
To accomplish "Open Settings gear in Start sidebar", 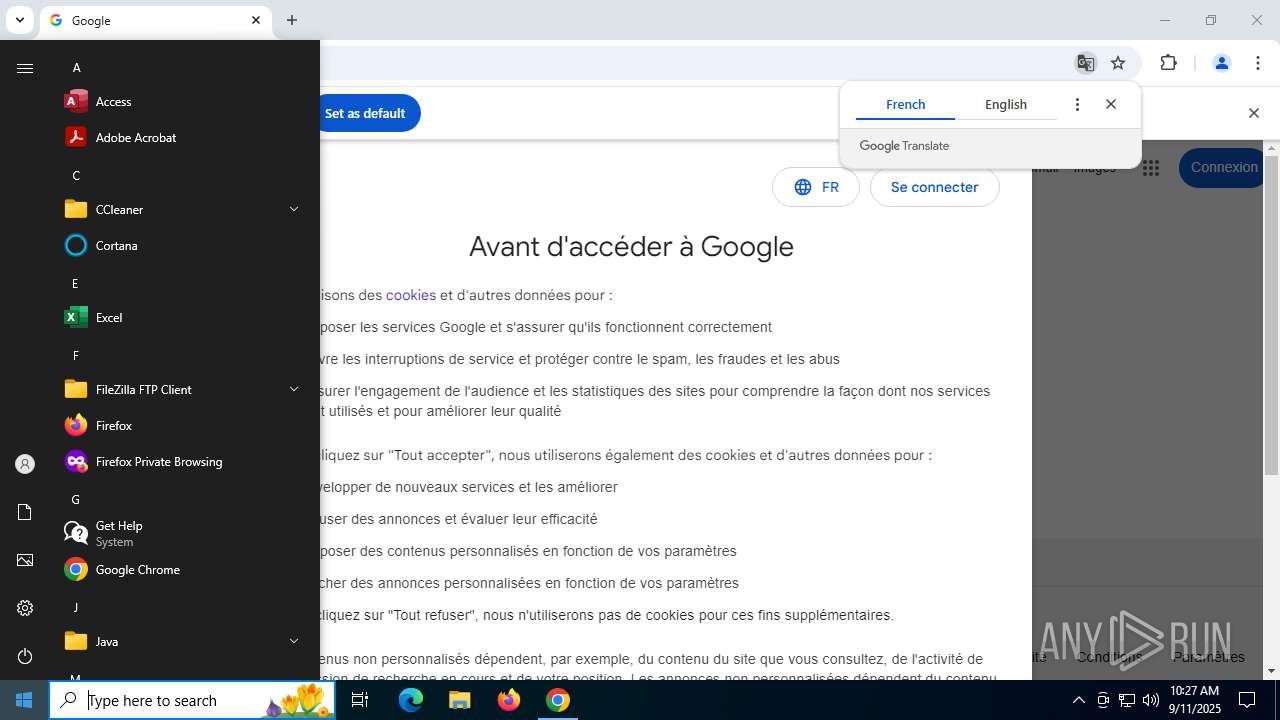I will [25, 608].
